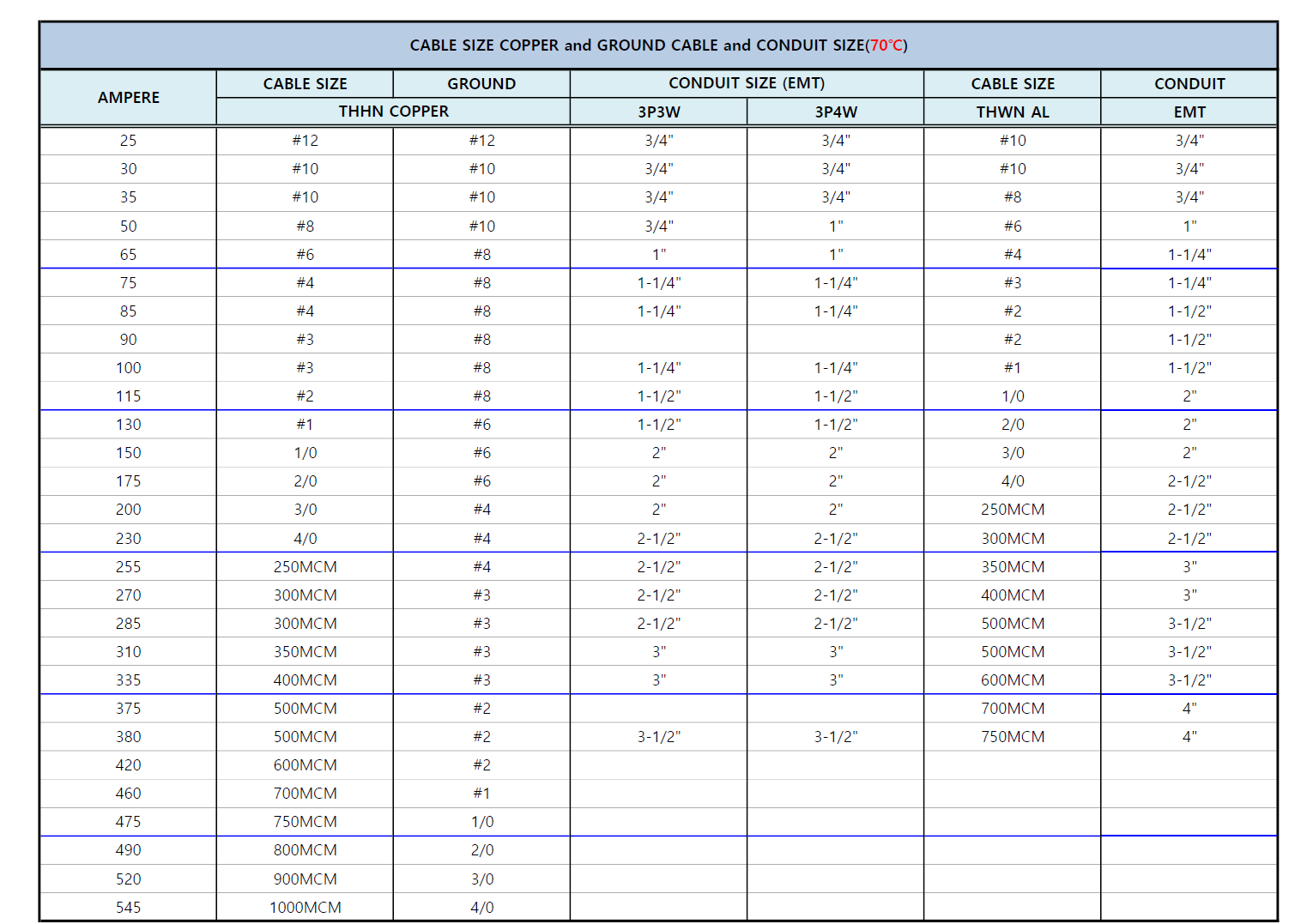Viewport: 1307px width, 924px height.
Task: Click aluminum cable size 400MCM
Action: [1013, 595]
